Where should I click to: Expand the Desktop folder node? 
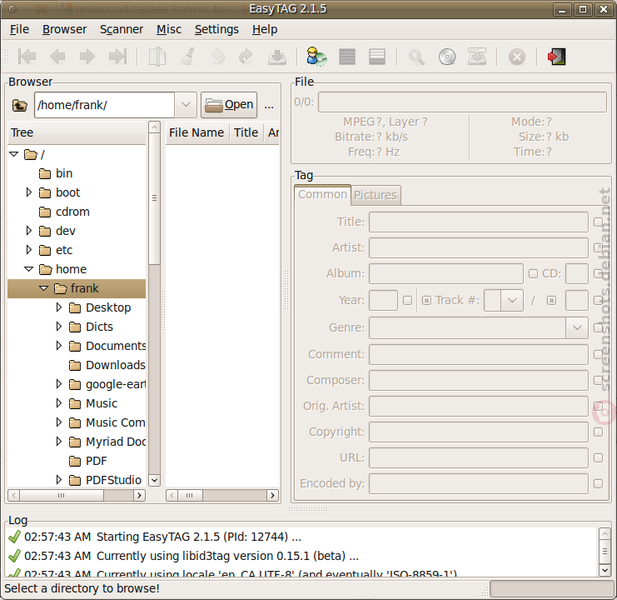pyautogui.click(x=59, y=307)
